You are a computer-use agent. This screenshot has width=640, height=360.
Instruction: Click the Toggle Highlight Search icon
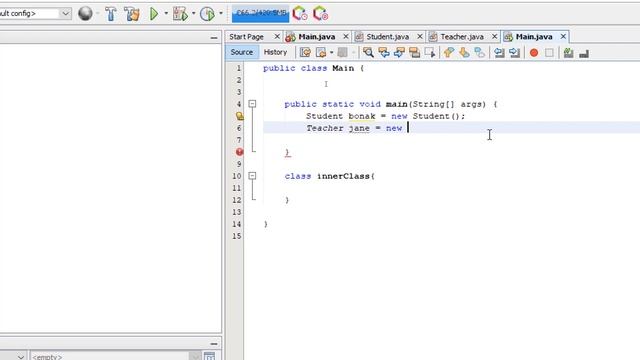click(414, 52)
